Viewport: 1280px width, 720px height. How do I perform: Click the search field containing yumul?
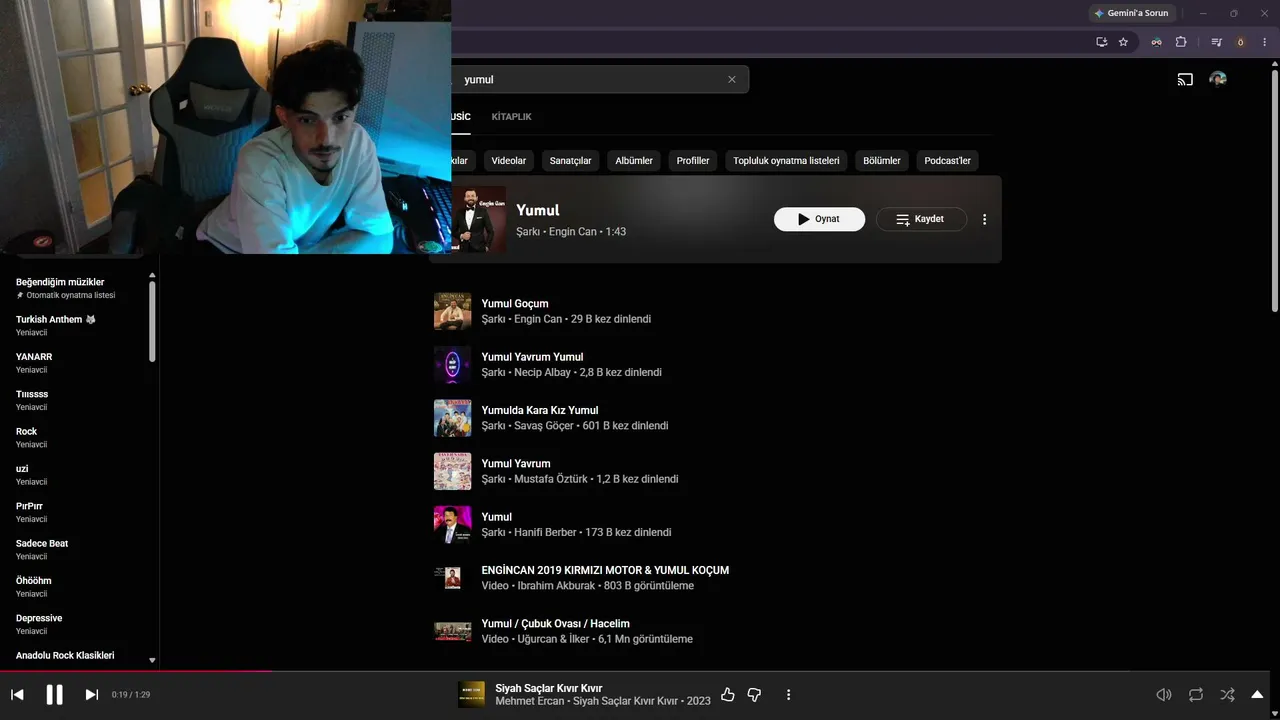point(590,79)
